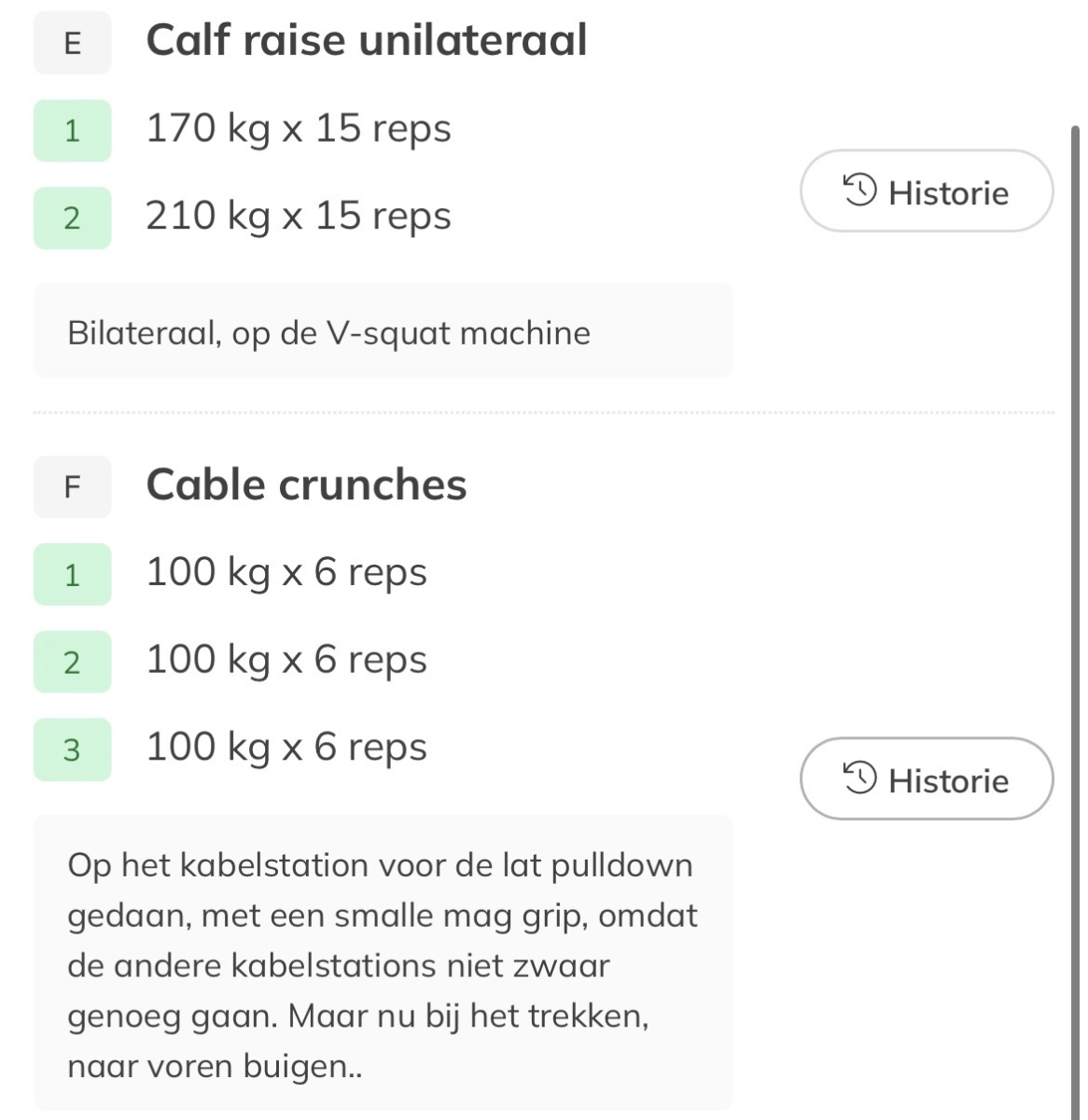This screenshot has width=1088, height=1120.
Task: Toggle set 1 badge of Cable crunches
Action: pos(72,574)
